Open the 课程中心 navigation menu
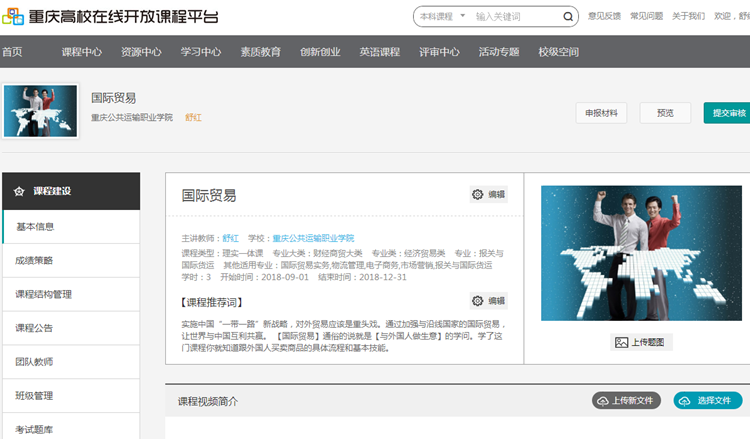This screenshot has height=439, width=750. click(x=81, y=52)
